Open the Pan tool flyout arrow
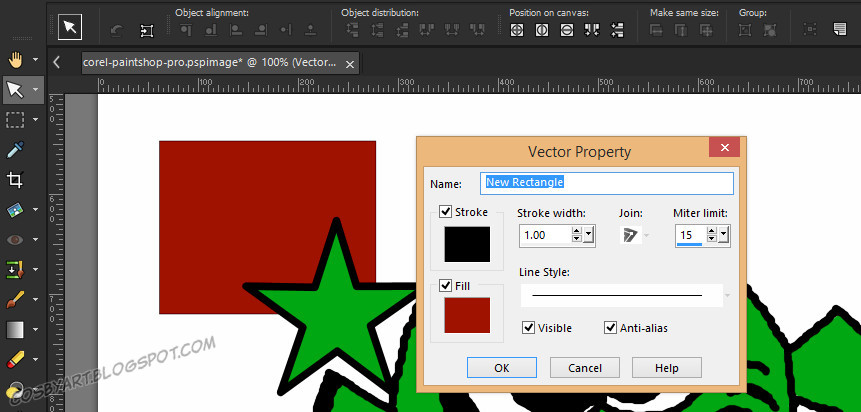This screenshot has height=412, width=861. point(36,59)
